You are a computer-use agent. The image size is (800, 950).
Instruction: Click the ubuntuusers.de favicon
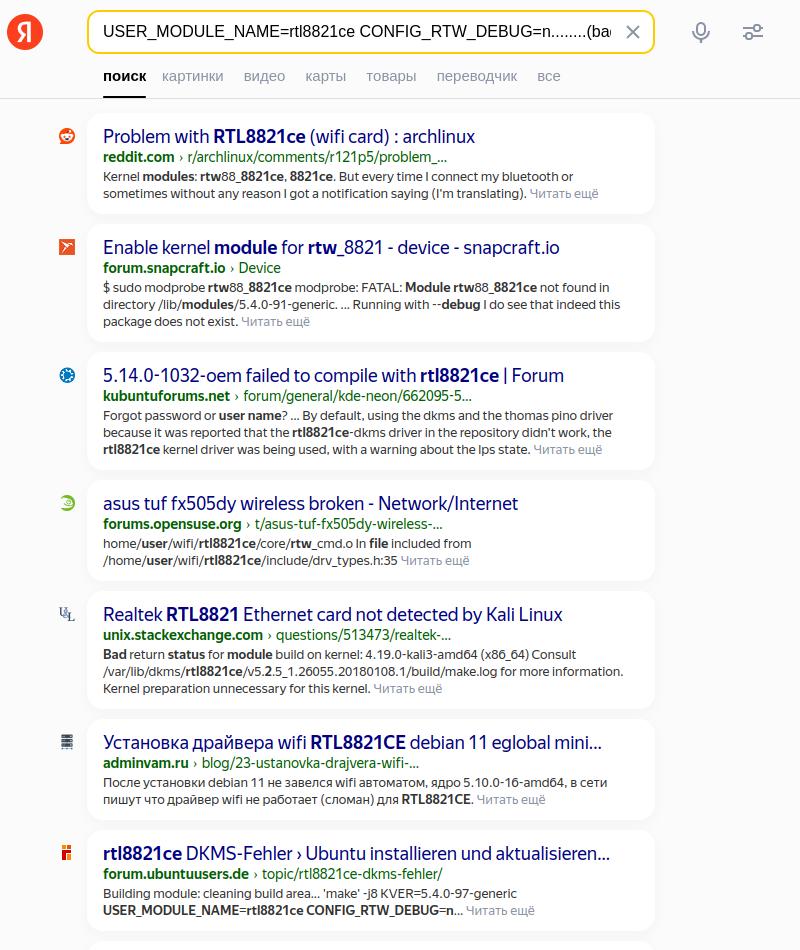pos(67,852)
